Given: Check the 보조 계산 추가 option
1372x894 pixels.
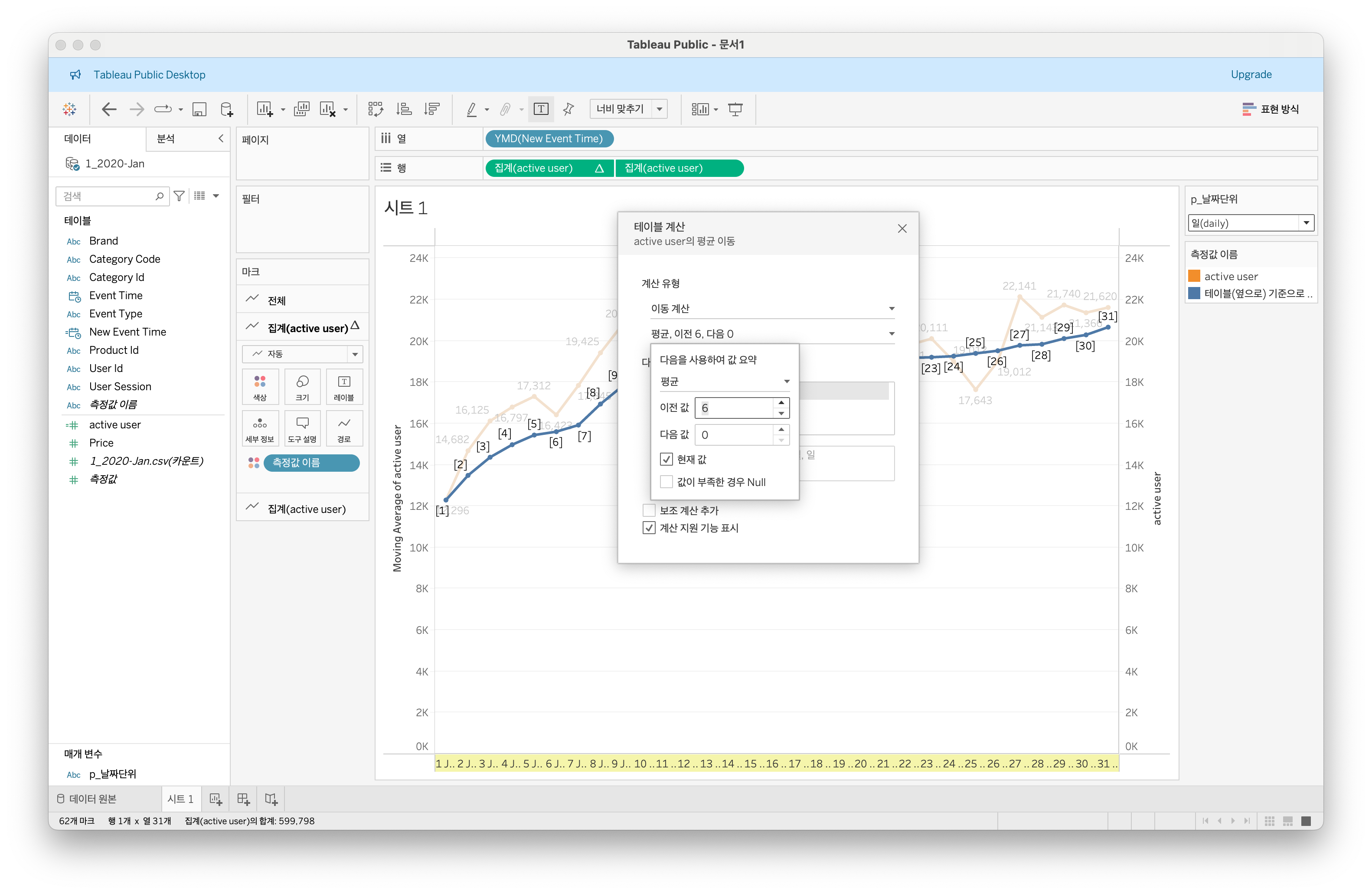Looking at the screenshot, I should (x=649, y=510).
